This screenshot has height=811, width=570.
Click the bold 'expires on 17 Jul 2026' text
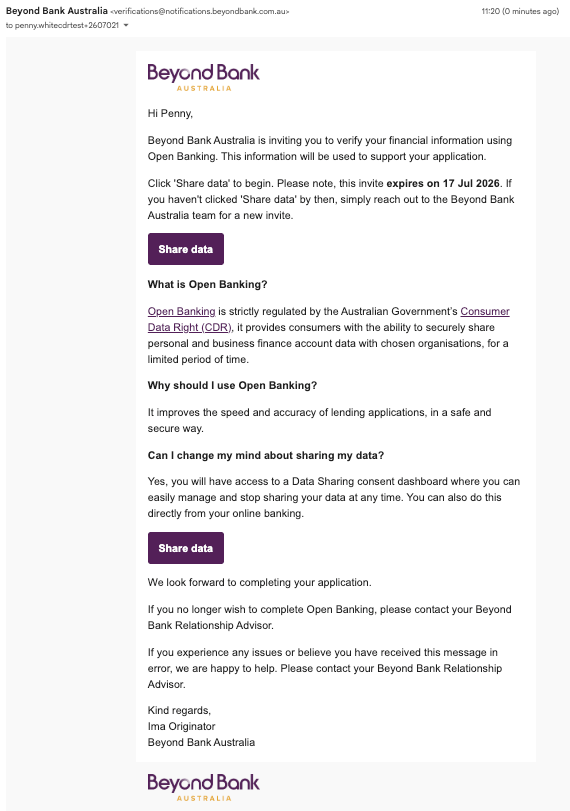click(x=443, y=183)
